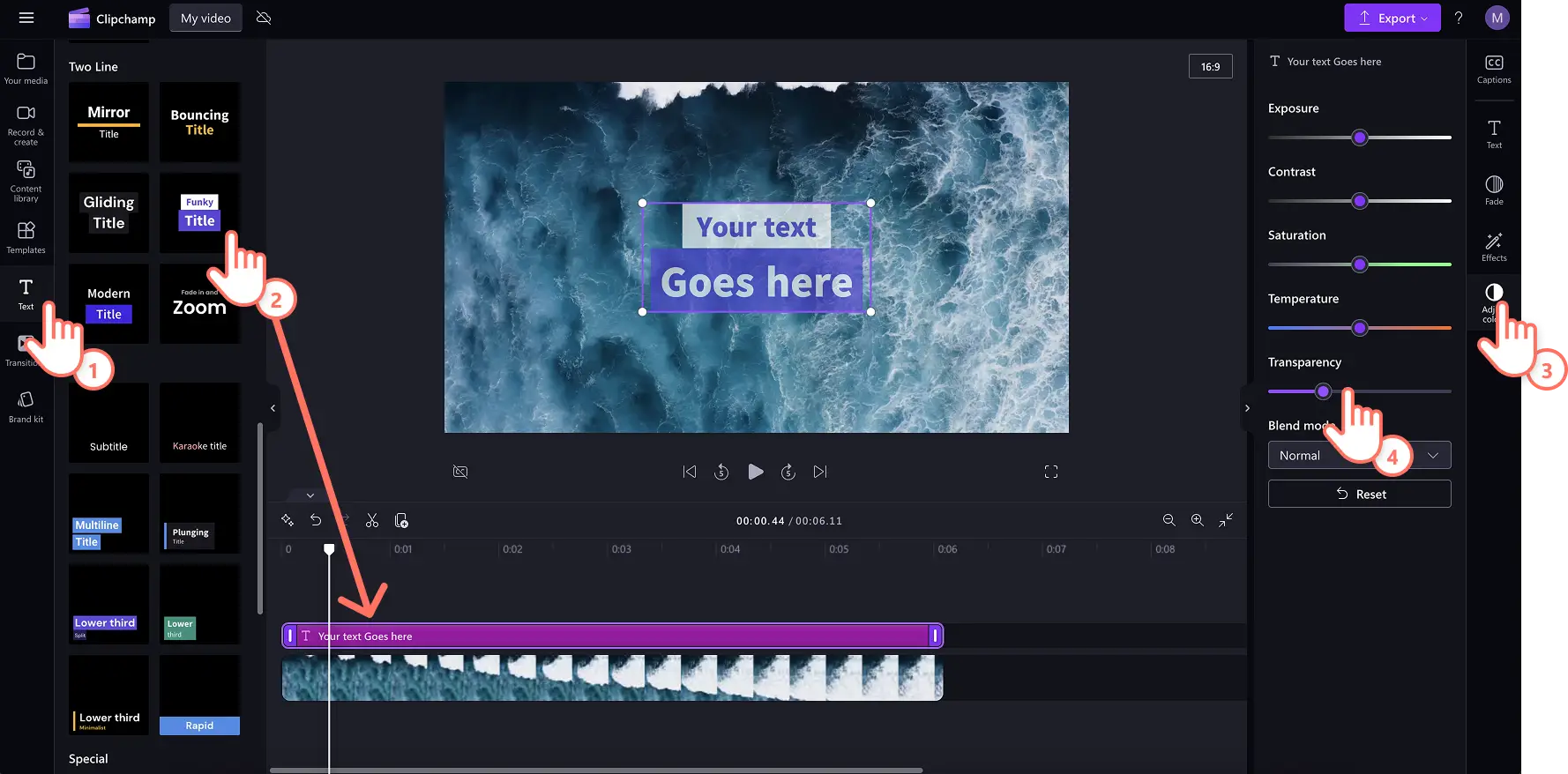This screenshot has height=774, width=1568.
Task: Open the Effects panel
Action: coord(1493,247)
